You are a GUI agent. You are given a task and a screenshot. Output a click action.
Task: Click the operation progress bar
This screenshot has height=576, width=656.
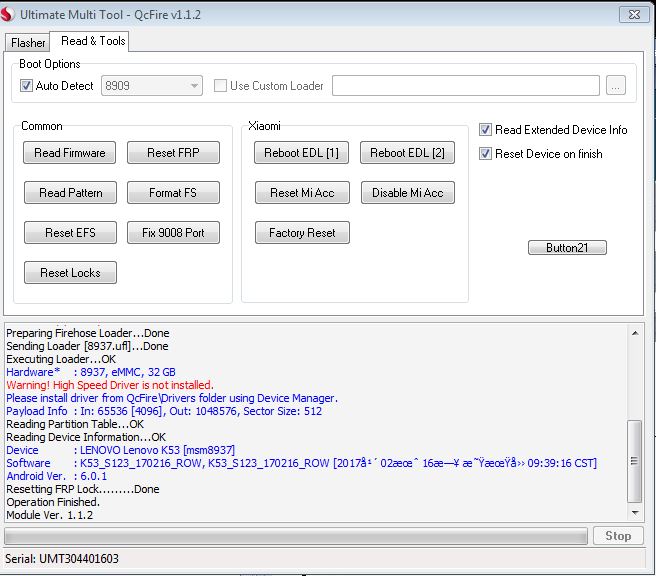(296, 536)
